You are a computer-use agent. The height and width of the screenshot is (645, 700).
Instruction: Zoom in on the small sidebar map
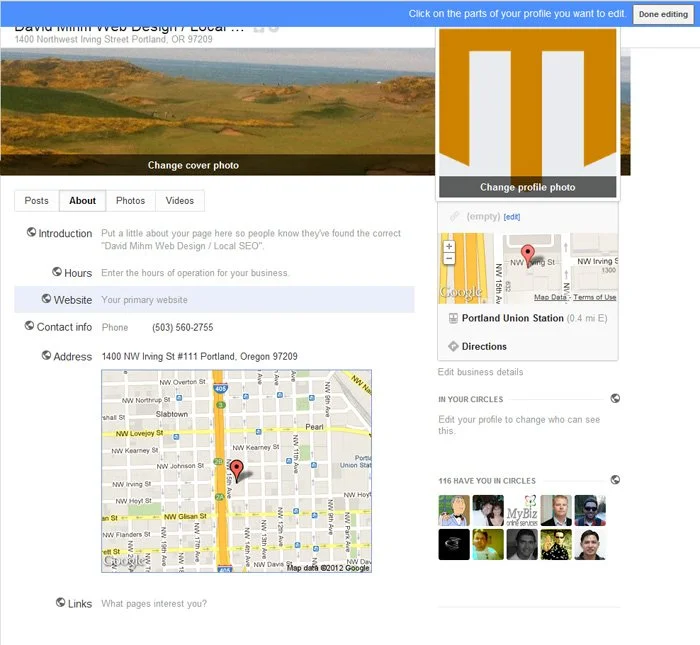(x=449, y=246)
